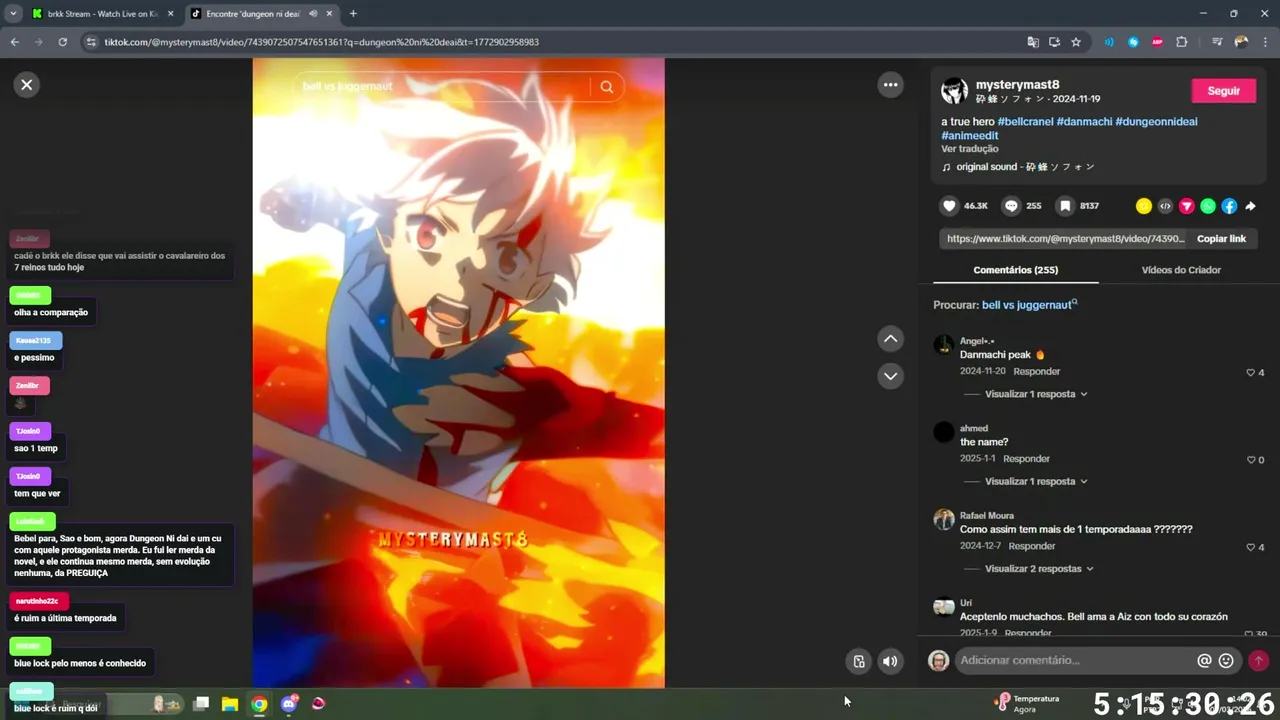1280x720 pixels.
Task: Mute the TikTok tab via tab speaker icon
Action: coord(314,14)
